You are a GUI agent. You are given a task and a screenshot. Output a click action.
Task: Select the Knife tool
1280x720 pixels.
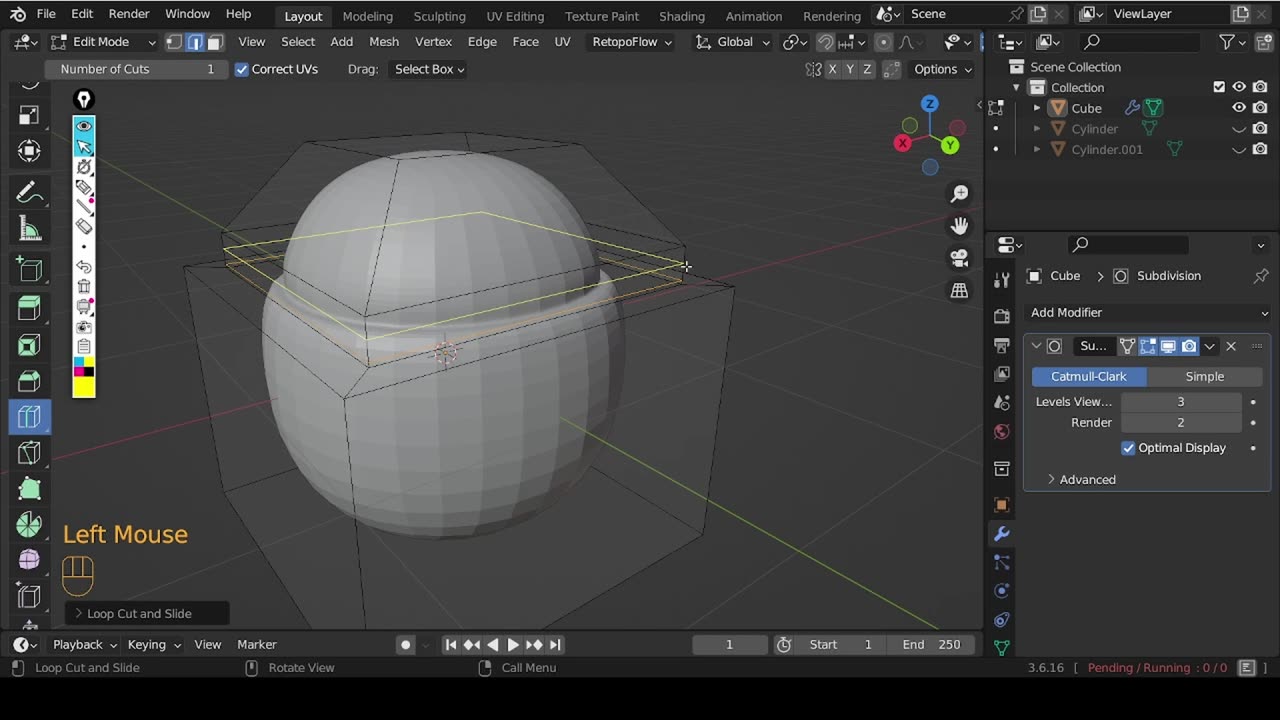pos(29,453)
